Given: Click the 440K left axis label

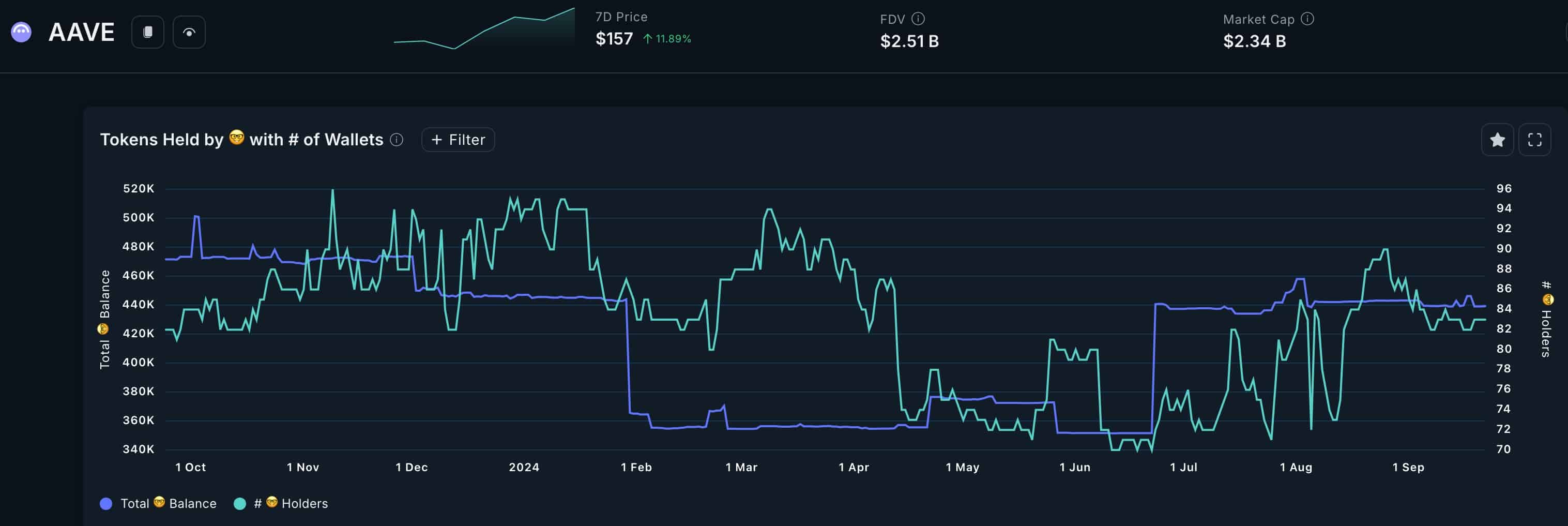Looking at the screenshot, I should click(x=139, y=305).
